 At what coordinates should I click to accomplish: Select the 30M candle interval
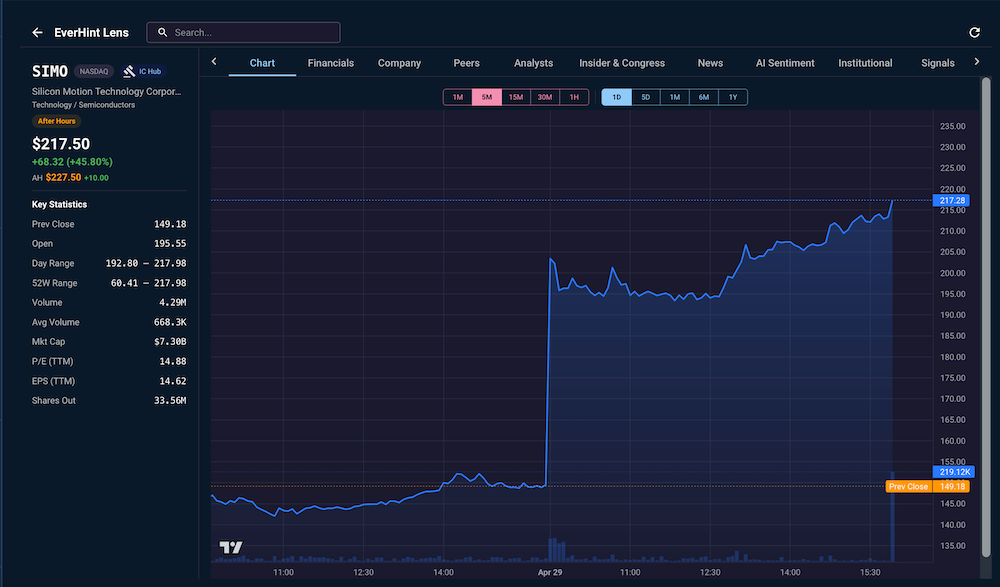[x=545, y=97]
